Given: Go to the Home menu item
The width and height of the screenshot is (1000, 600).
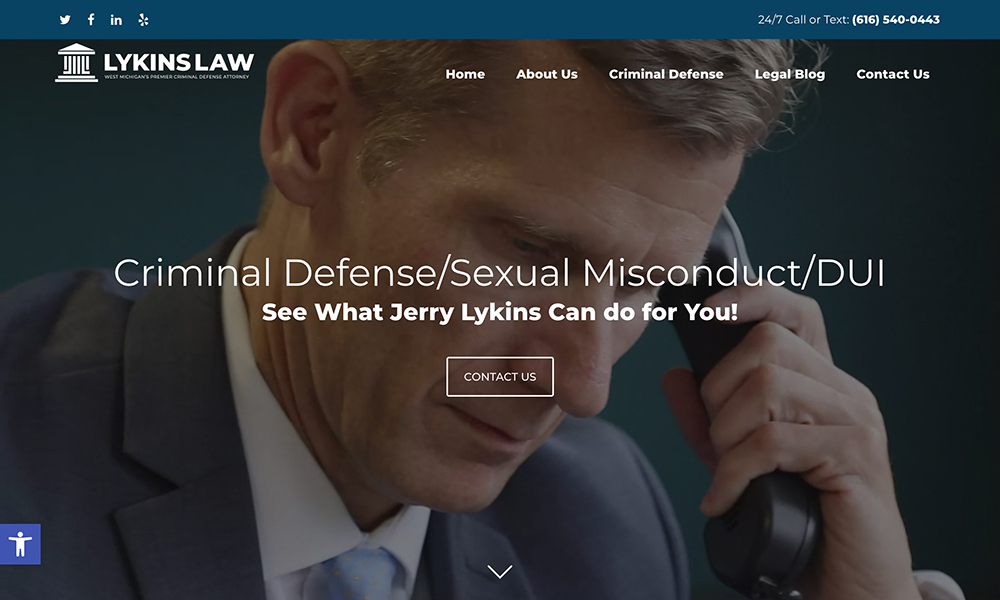Looking at the screenshot, I should [465, 74].
